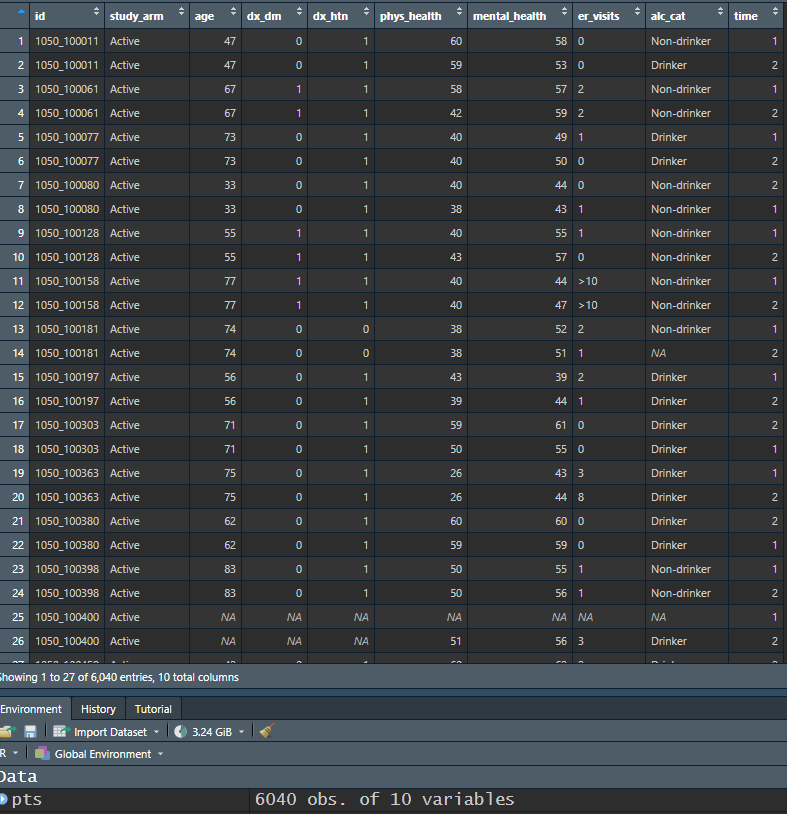The image size is (787, 814).
Task: Switch to the Tutorial tab
Action: point(153,709)
